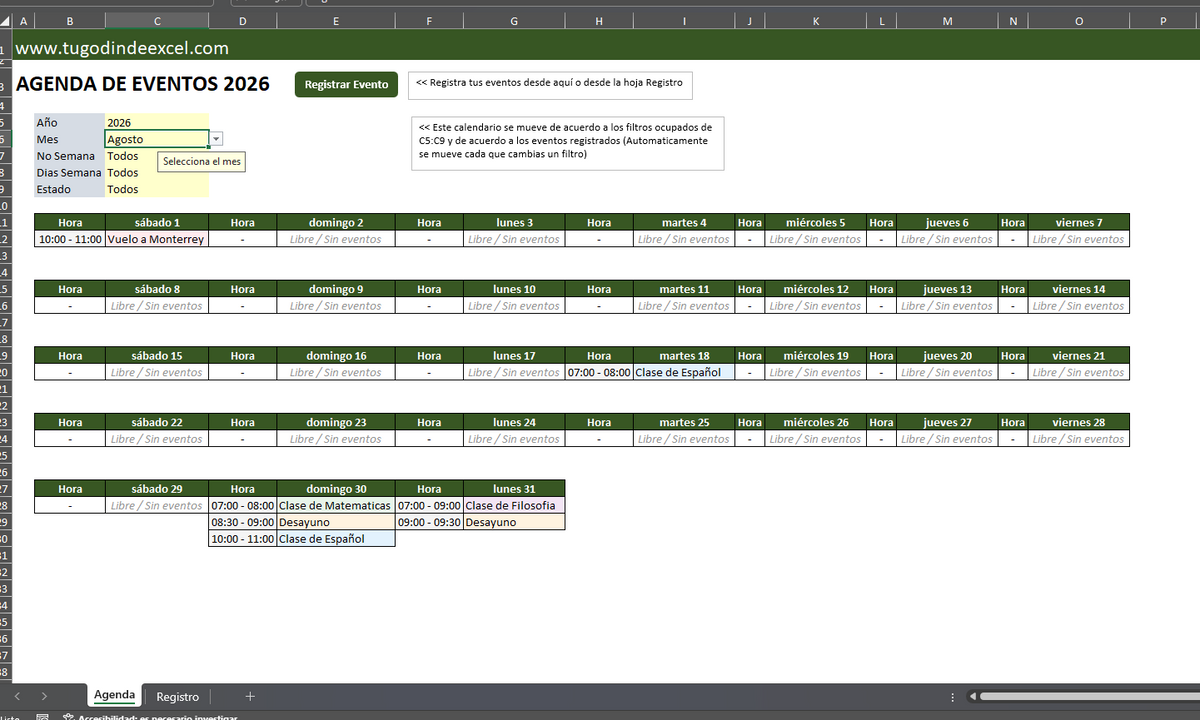Select the Dias Semana filter cell Todos
Viewport: 1200px width, 720px height.
click(x=157, y=173)
